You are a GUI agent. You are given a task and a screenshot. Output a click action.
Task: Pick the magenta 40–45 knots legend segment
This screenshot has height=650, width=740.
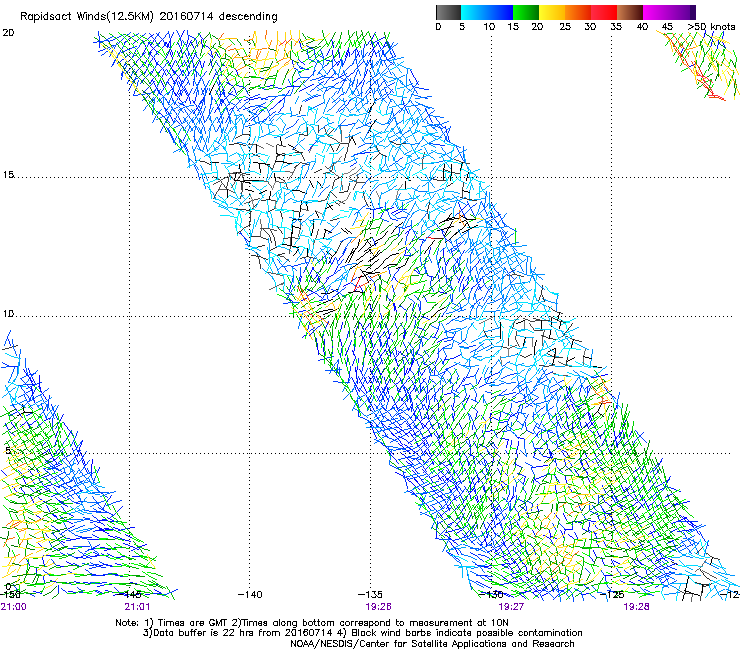tap(656, 12)
